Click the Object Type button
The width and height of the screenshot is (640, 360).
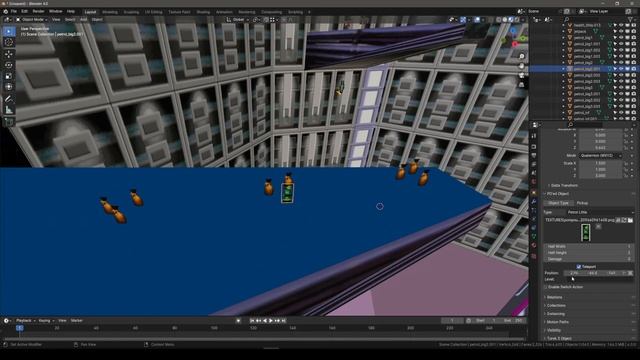tap(558, 203)
